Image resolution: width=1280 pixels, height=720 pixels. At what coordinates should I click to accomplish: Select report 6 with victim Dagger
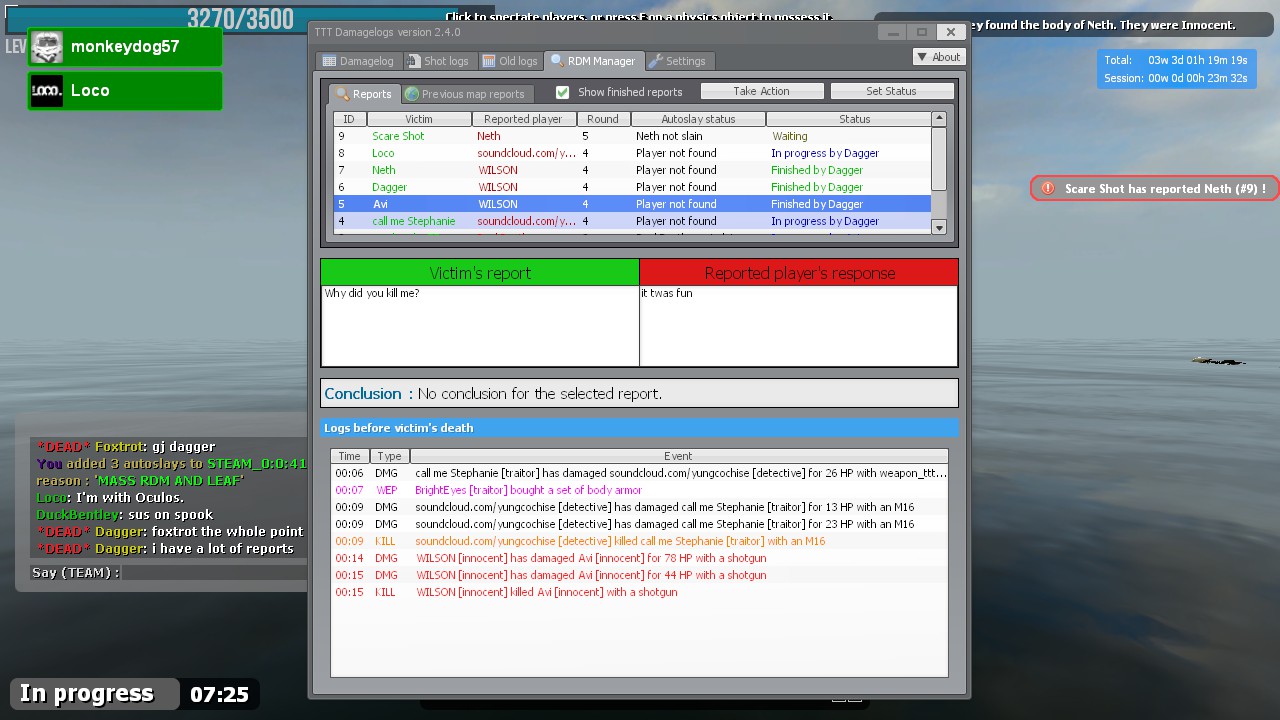(x=632, y=187)
